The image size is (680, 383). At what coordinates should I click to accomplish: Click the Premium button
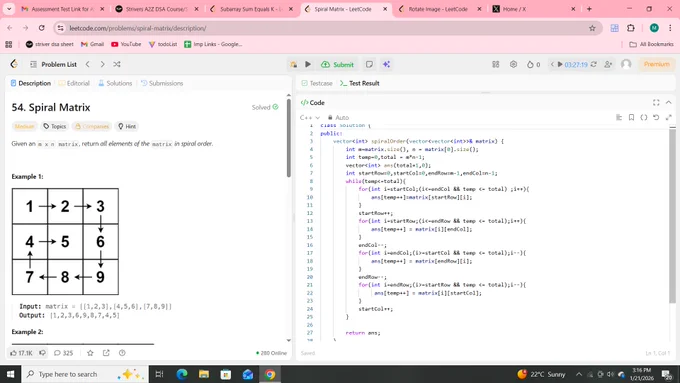click(x=657, y=64)
